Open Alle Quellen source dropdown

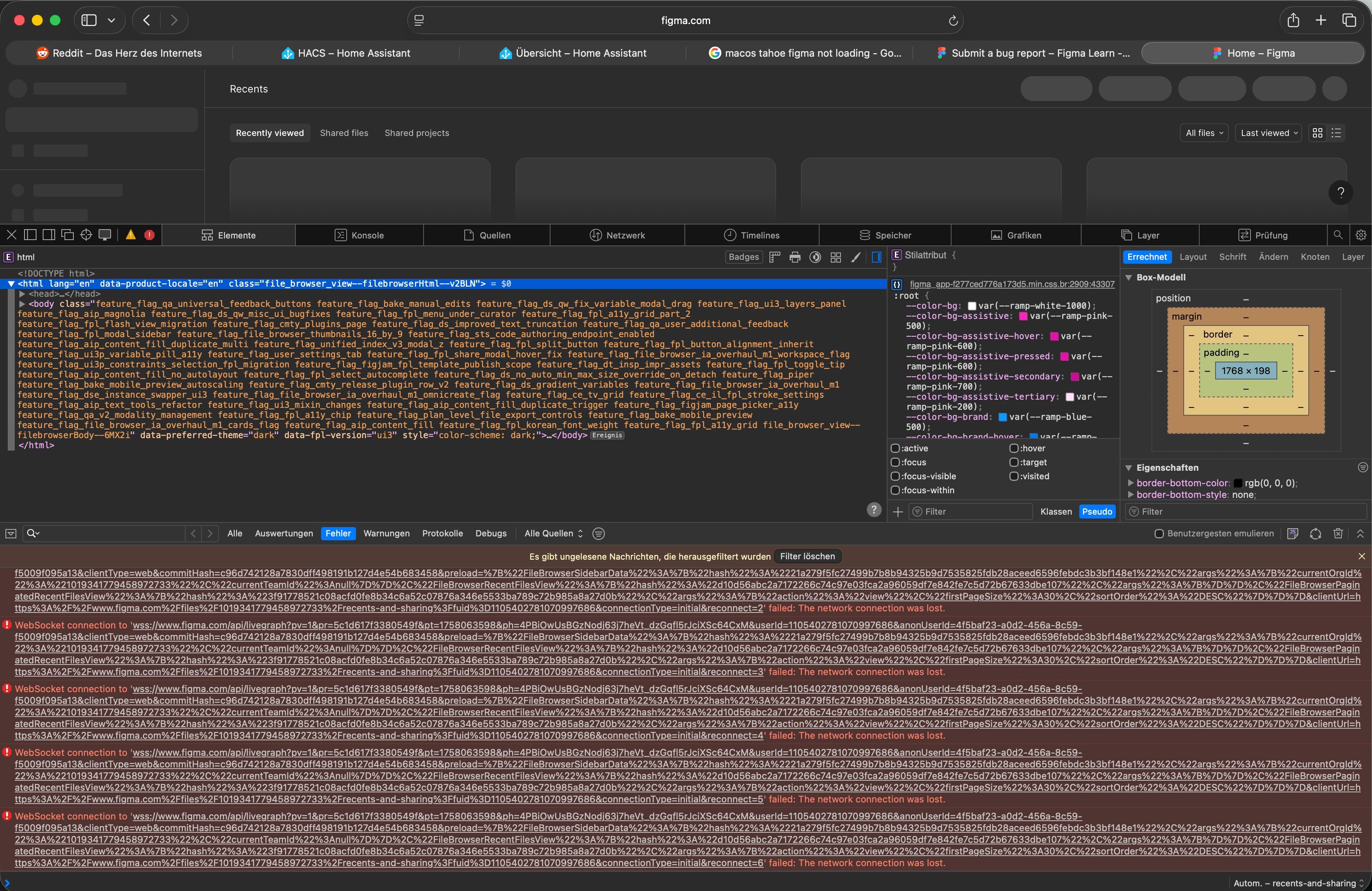coord(553,533)
